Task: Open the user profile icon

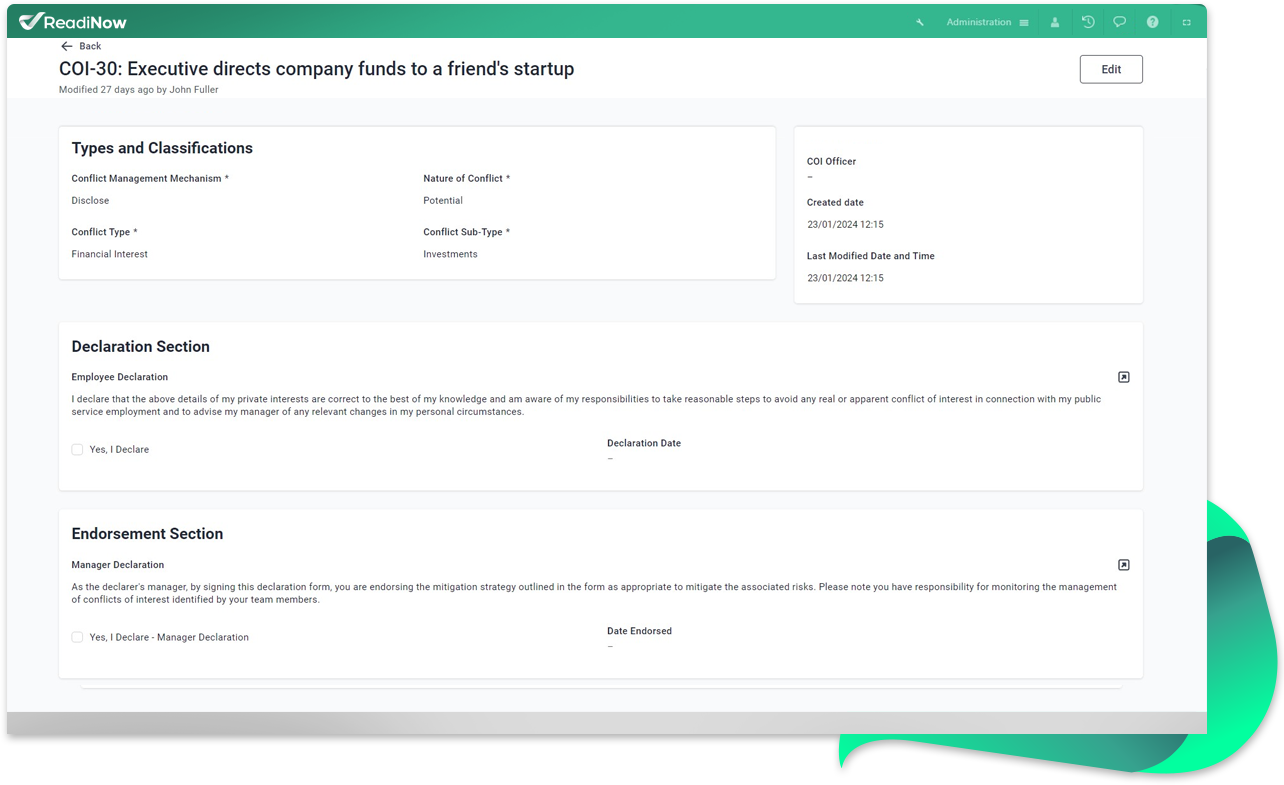Action: [1054, 22]
